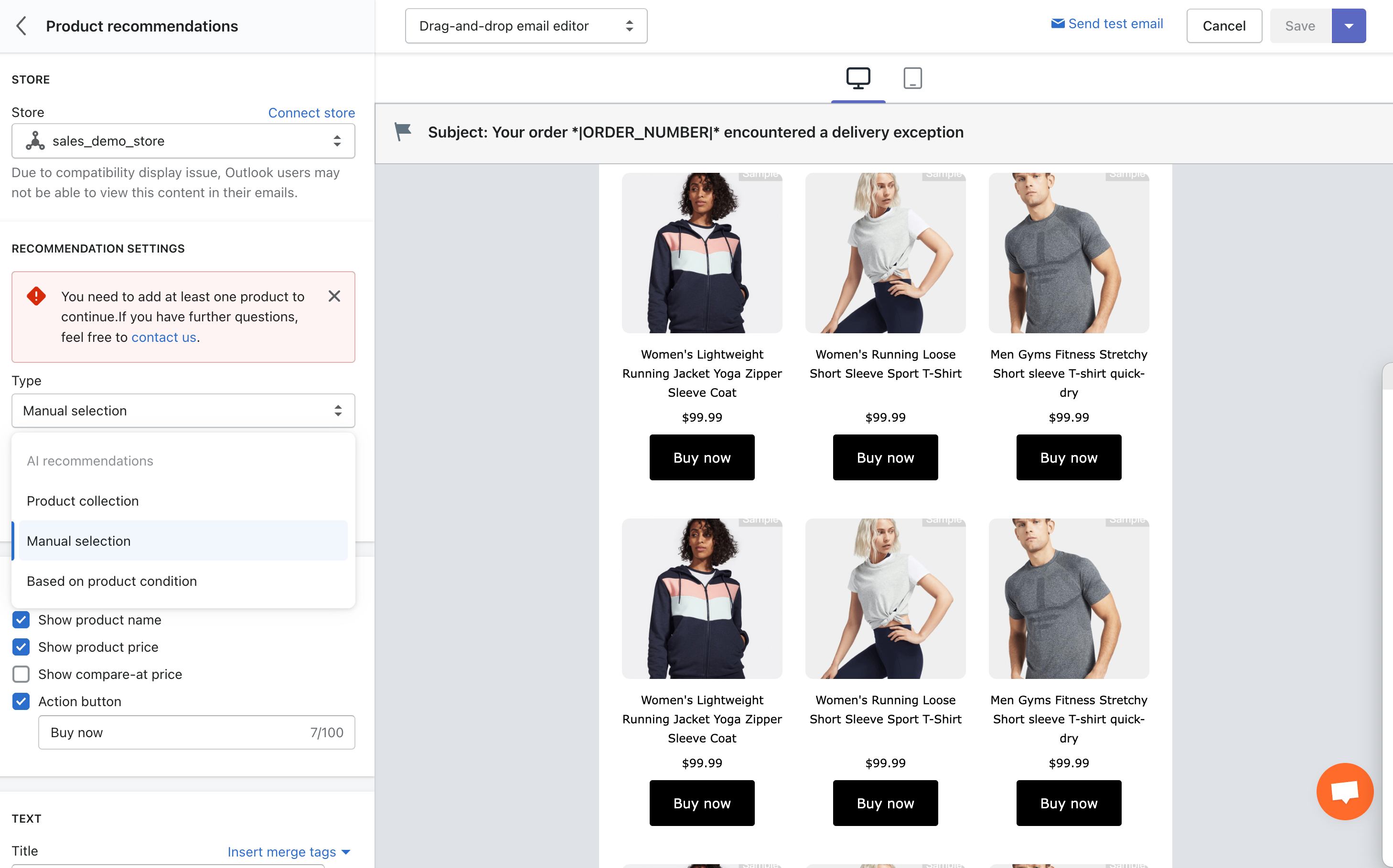This screenshot has height=868, width=1393.
Task: Toggle the Action button checkbox
Action: tap(21, 701)
